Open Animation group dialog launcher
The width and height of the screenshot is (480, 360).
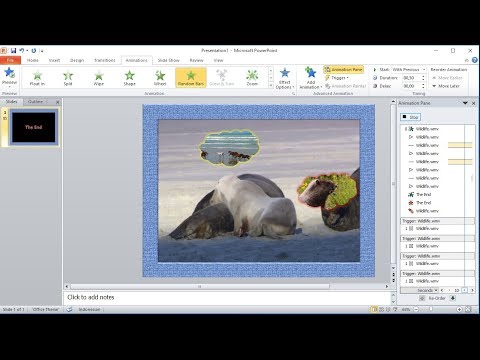point(293,94)
